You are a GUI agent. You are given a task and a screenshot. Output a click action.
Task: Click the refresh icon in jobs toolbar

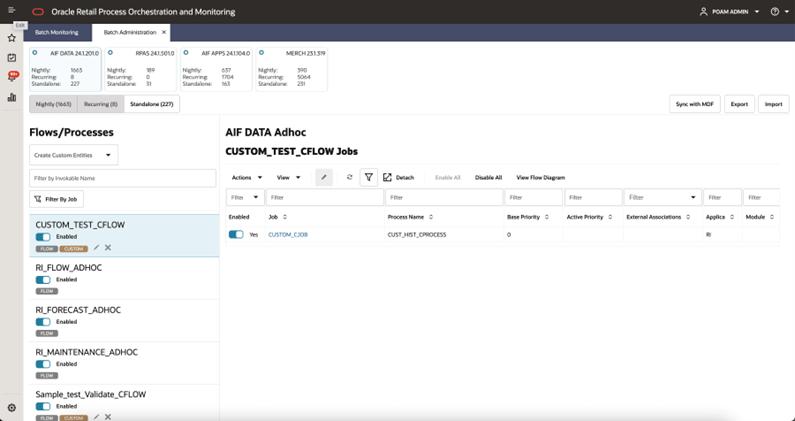click(349, 178)
